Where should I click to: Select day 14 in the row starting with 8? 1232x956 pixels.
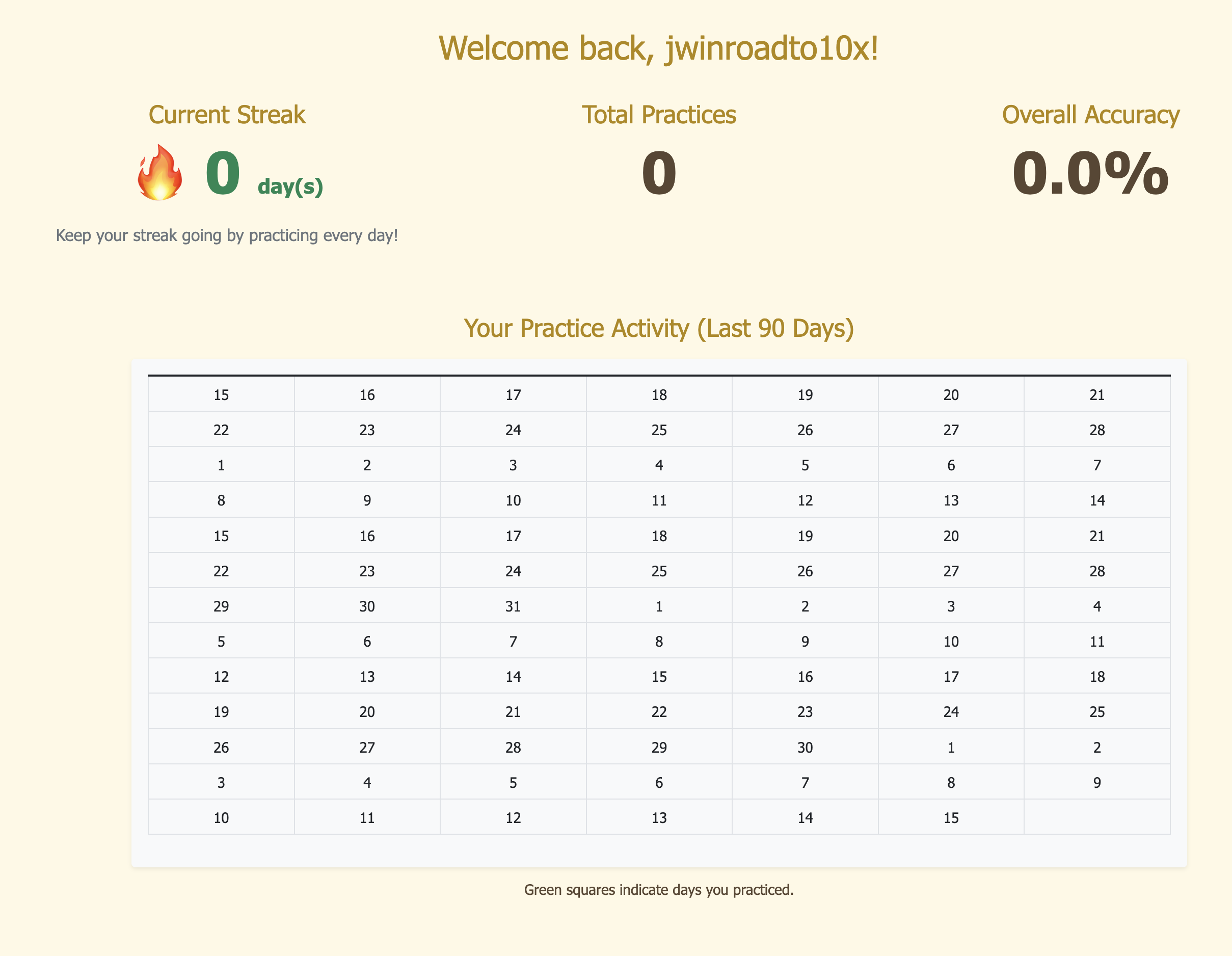coord(1097,499)
